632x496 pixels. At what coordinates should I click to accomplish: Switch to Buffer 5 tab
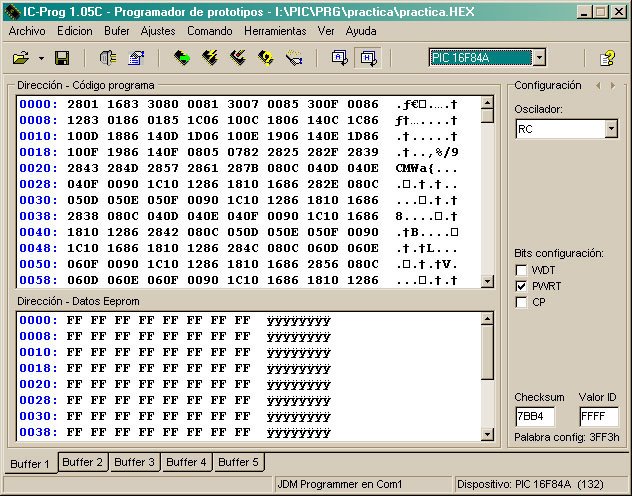click(238, 462)
